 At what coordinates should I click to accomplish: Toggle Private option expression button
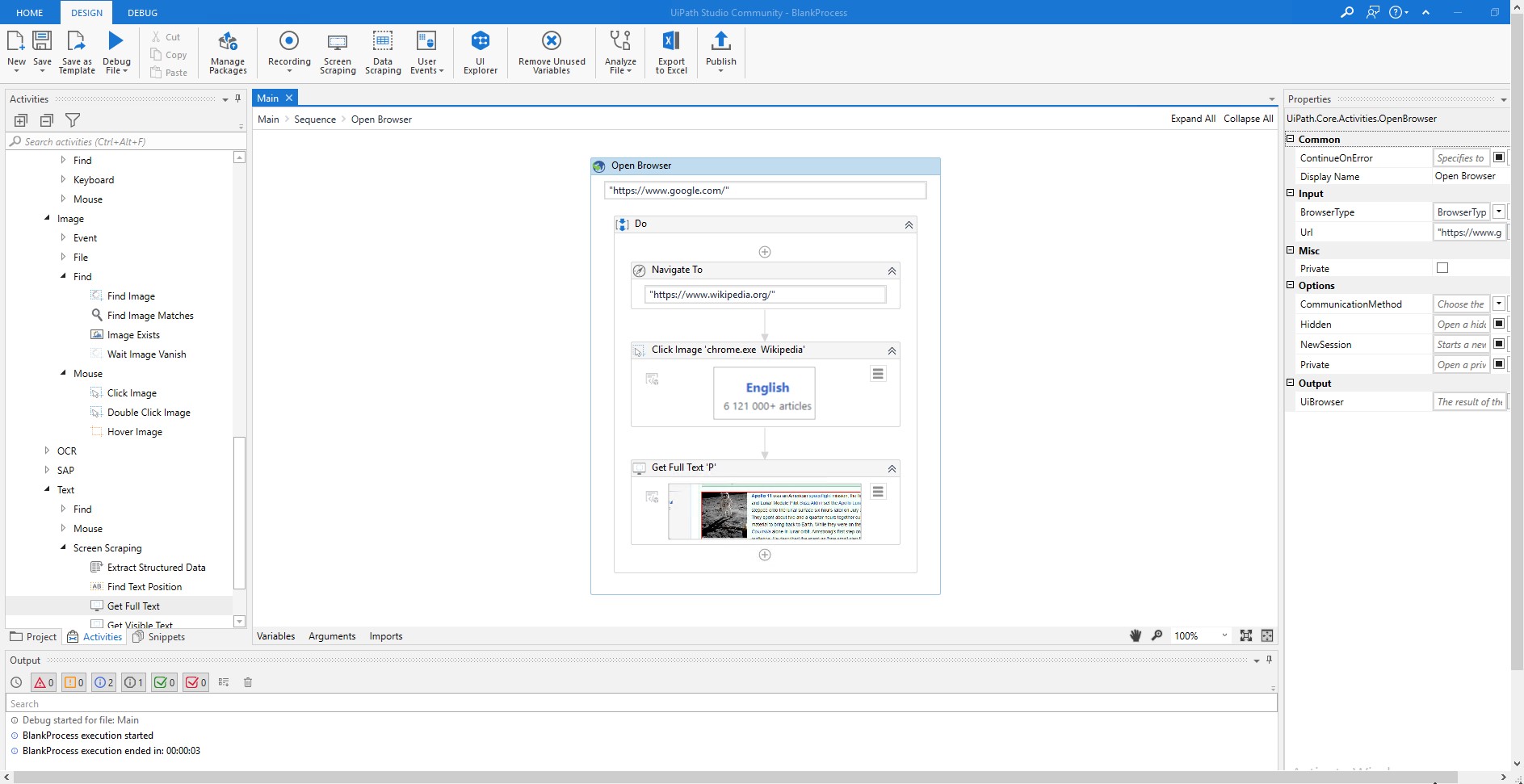[1499, 364]
